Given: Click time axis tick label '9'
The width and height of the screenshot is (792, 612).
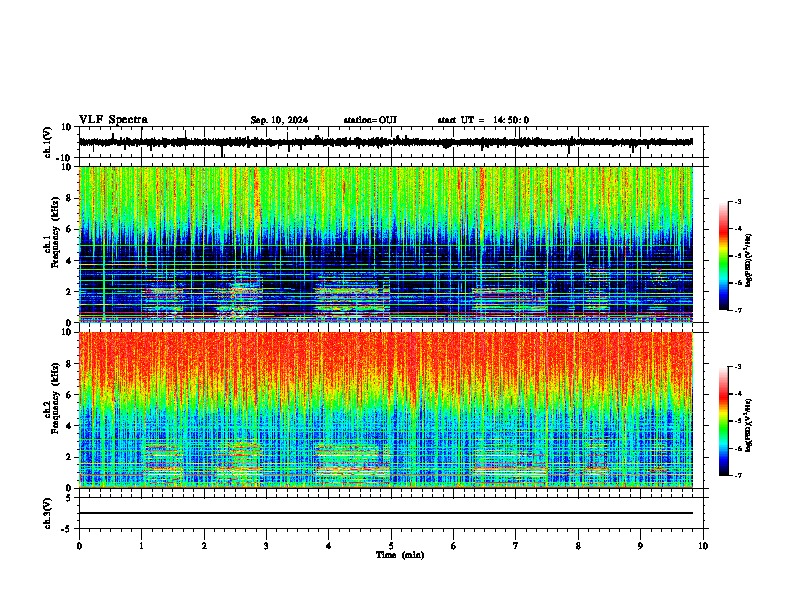Looking at the screenshot, I should 640,546.
